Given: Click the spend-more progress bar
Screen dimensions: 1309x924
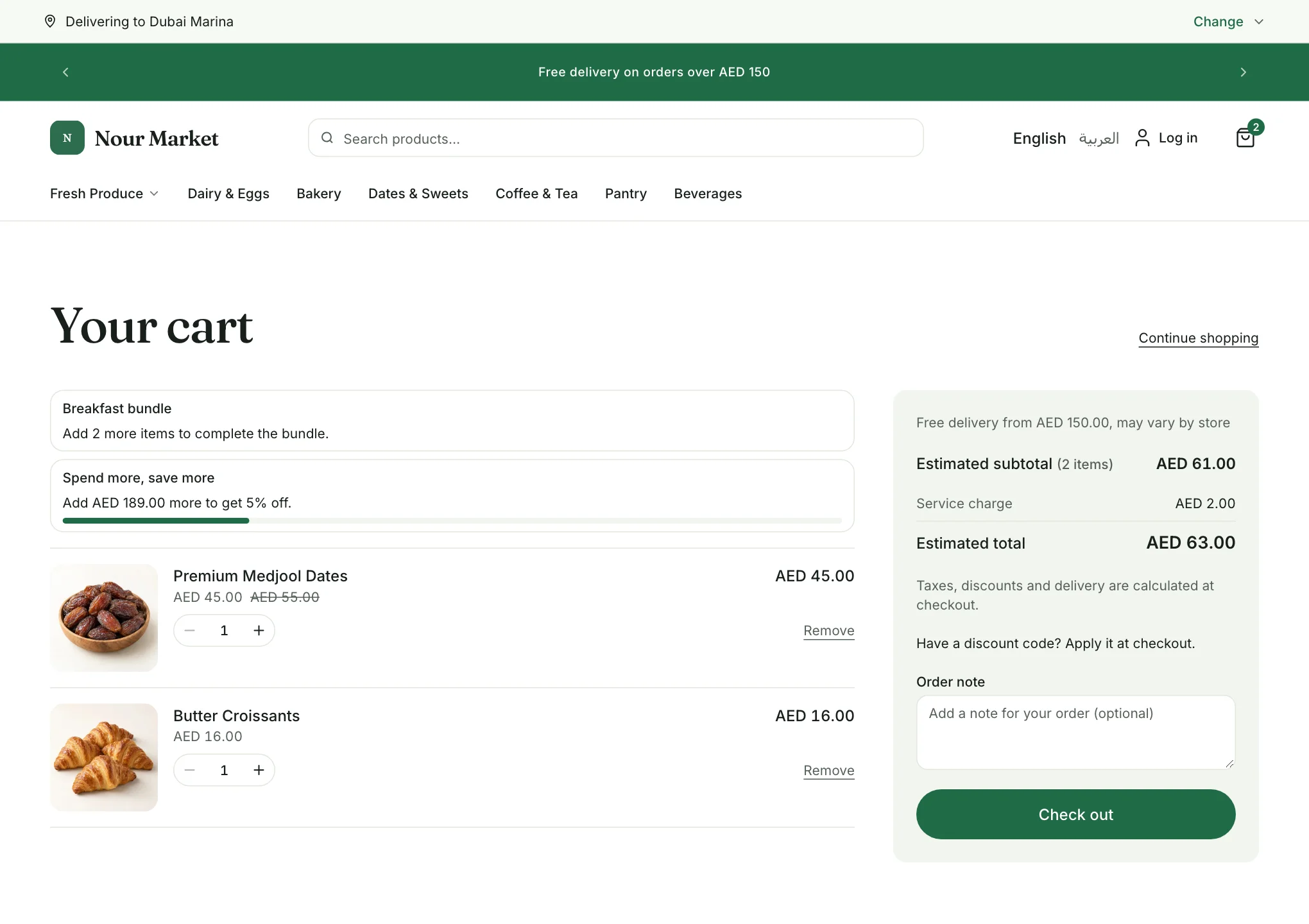Looking at the screenshot, I should click(x=452, y=521).
